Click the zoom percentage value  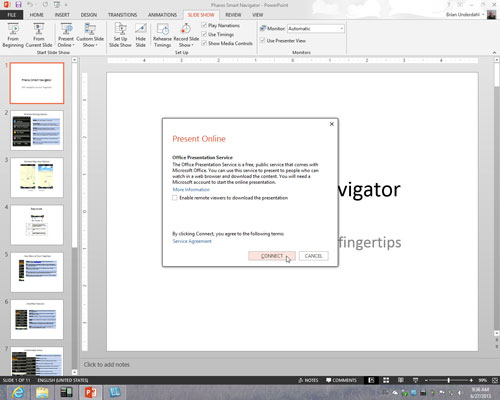[x=483, y=380]
